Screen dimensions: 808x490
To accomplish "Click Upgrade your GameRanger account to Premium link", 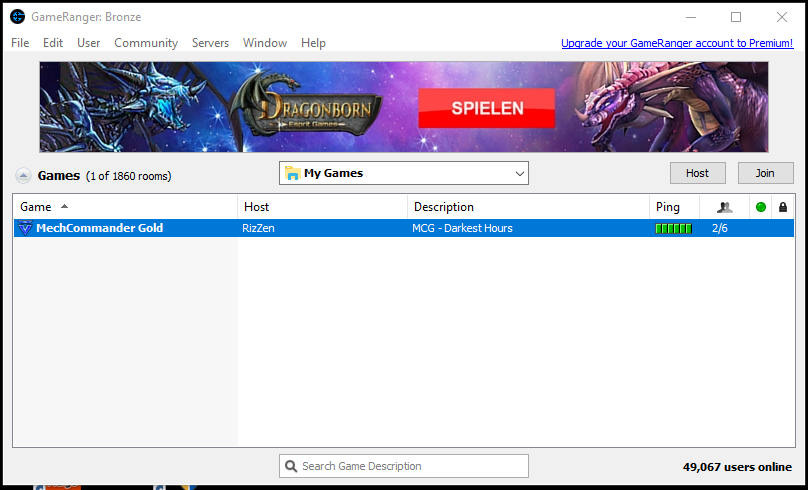I will [677, 43].
